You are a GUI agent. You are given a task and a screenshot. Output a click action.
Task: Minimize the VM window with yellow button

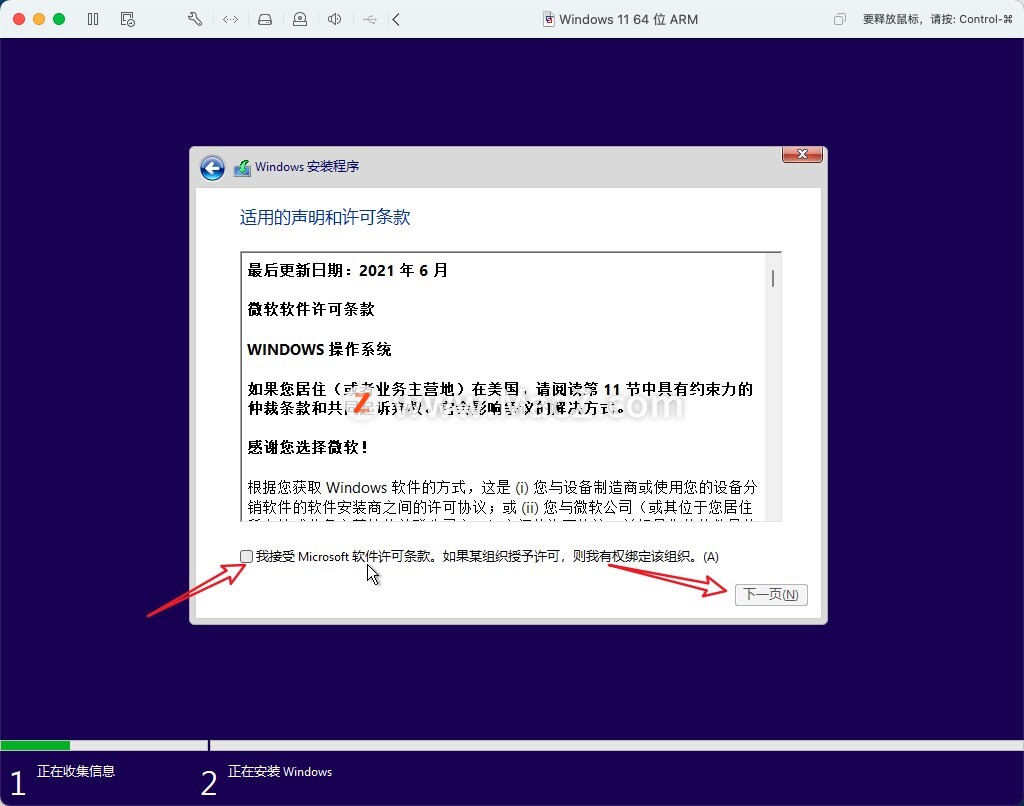coord(39,19)
